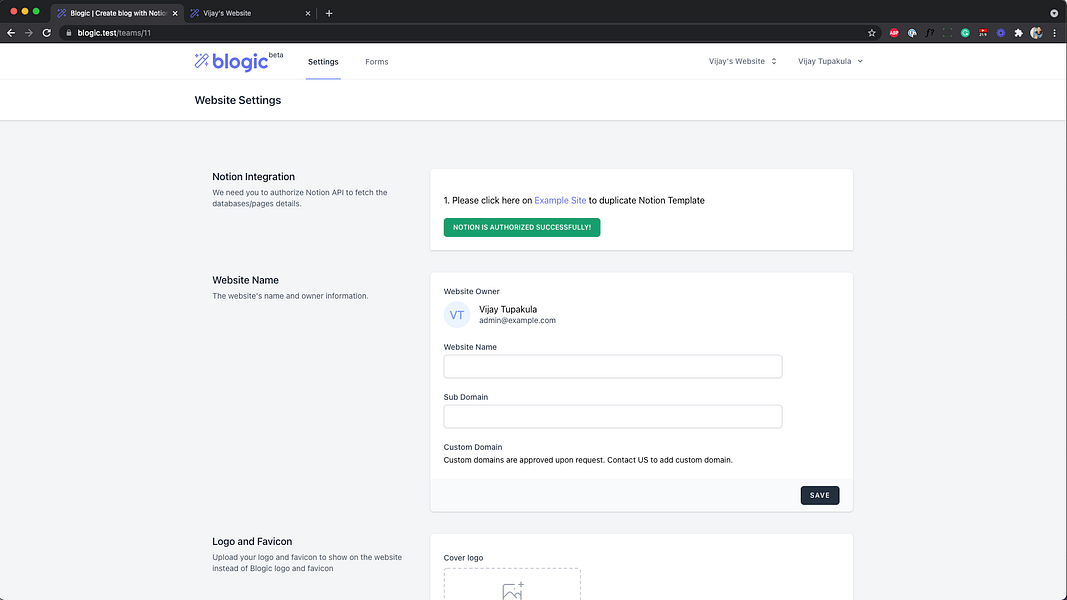Switch to the Forms tab

(x=376, y=62)
